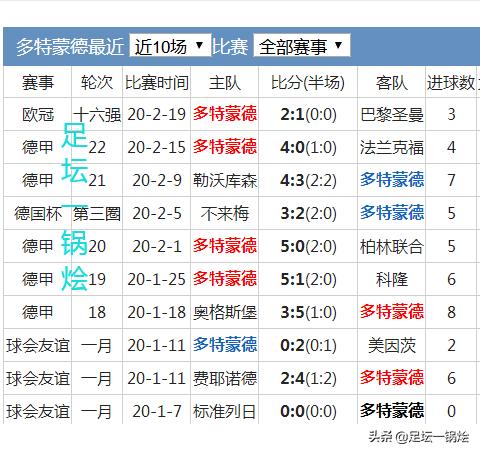
Task: Open 柏林联合 away team link
Action: click(x=392, y=246)
